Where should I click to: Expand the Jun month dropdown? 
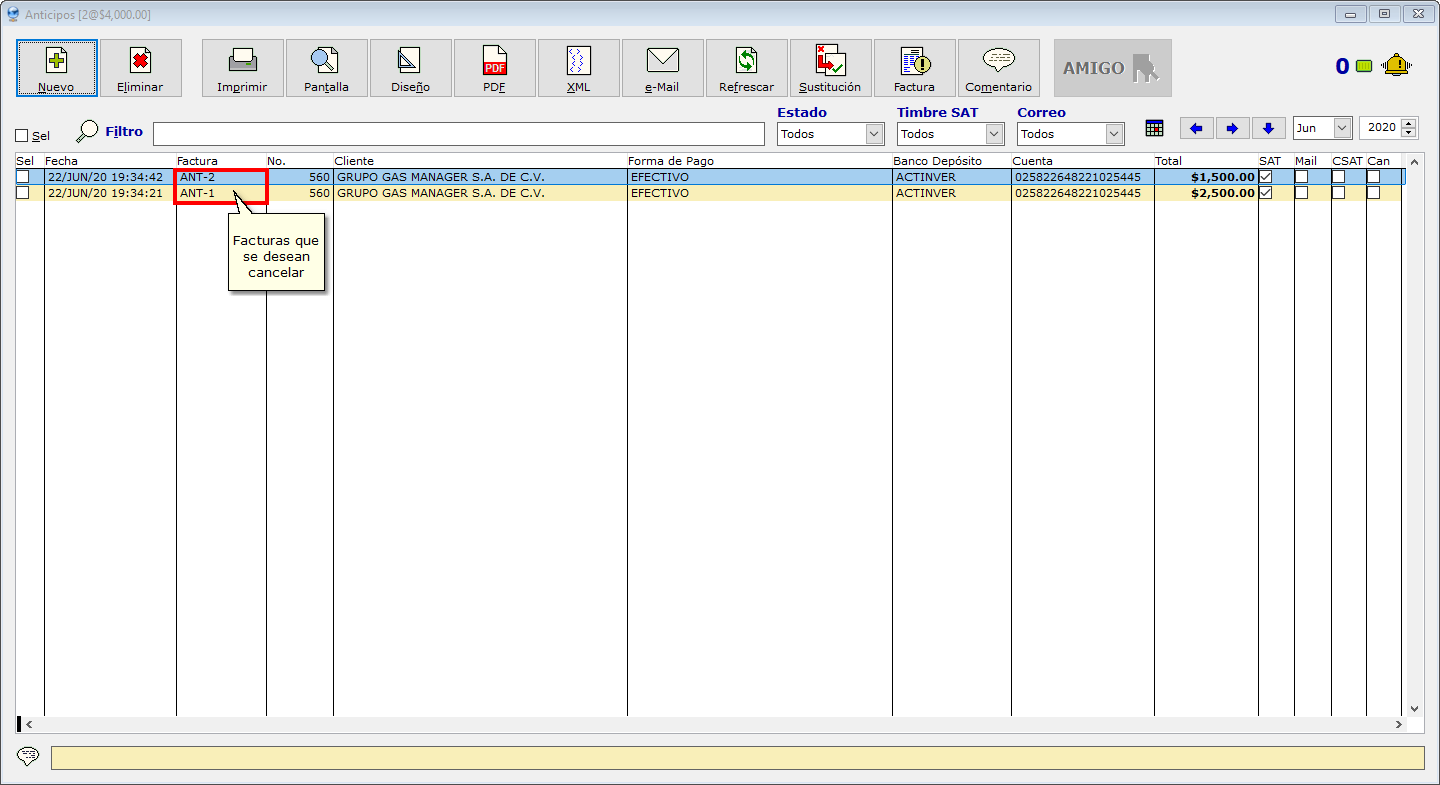(x=1341, y=128)
